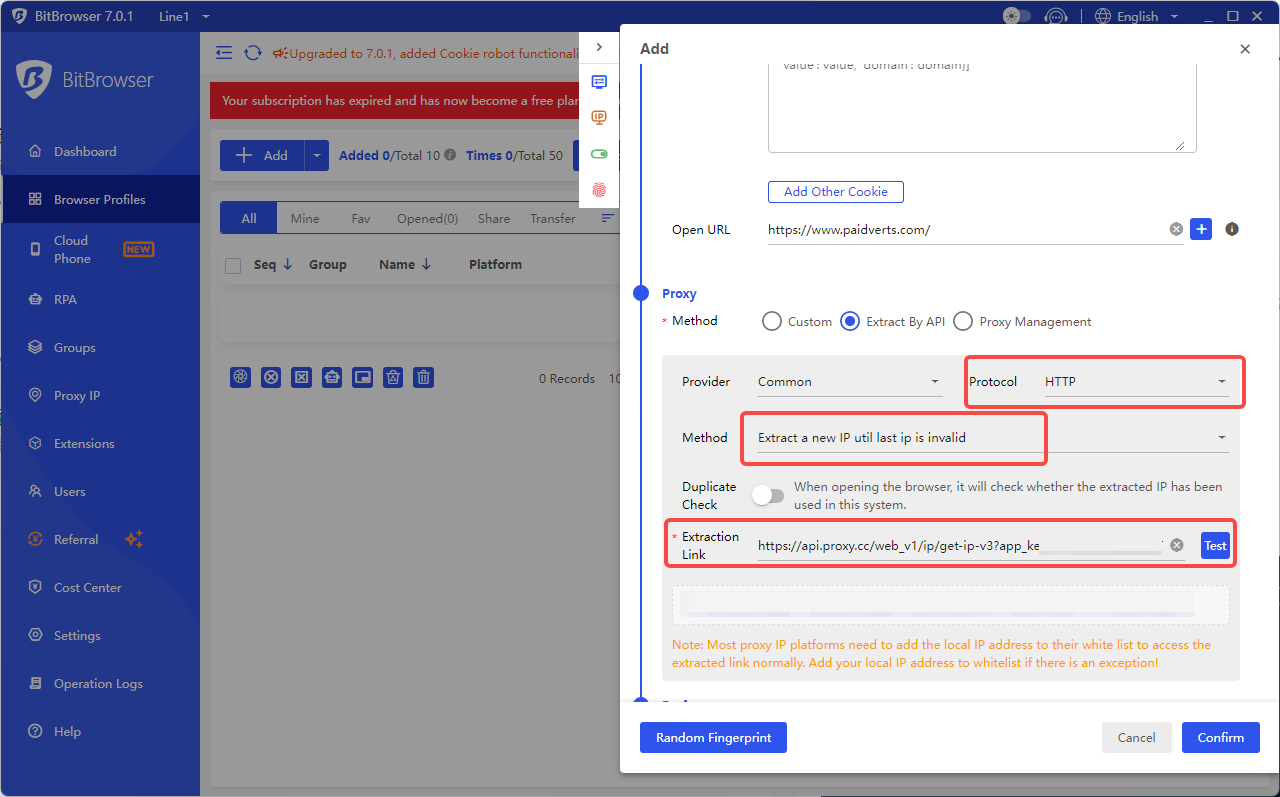This screenshot has height=797, width=1280.
Task: Open column filter lines icon after Transfer
Action: coord(607,217)
